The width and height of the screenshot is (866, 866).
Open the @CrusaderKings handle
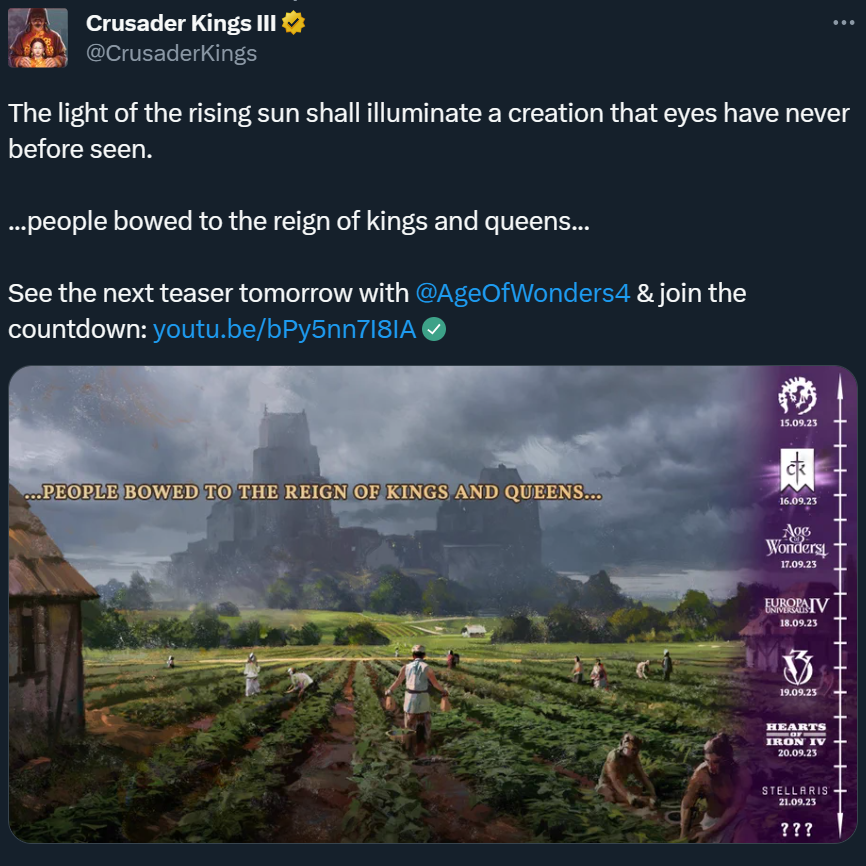(x=171, y=54)
